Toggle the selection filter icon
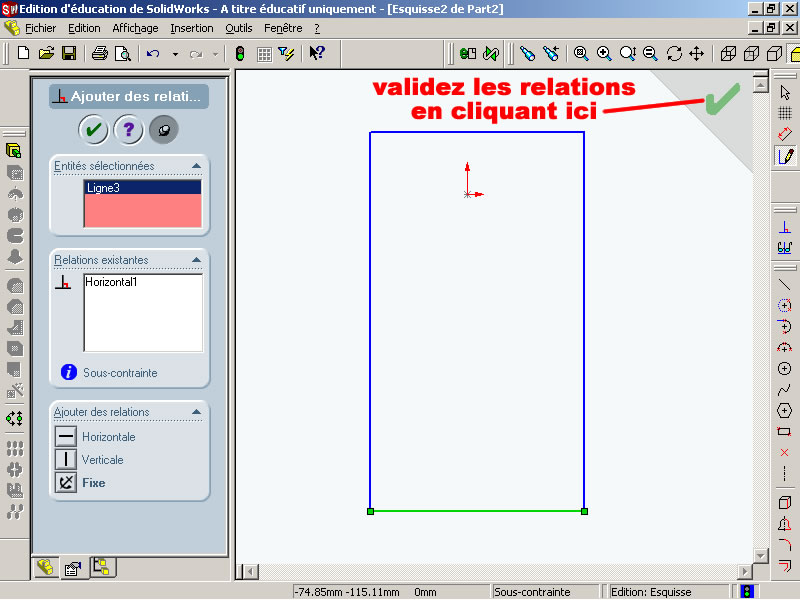 [286, 53]
